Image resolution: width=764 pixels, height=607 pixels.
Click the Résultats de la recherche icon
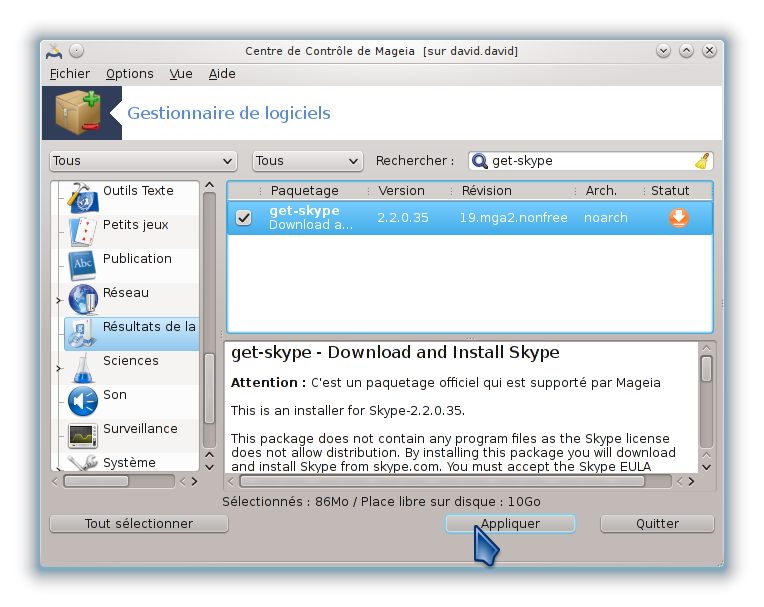coord(80,334)
